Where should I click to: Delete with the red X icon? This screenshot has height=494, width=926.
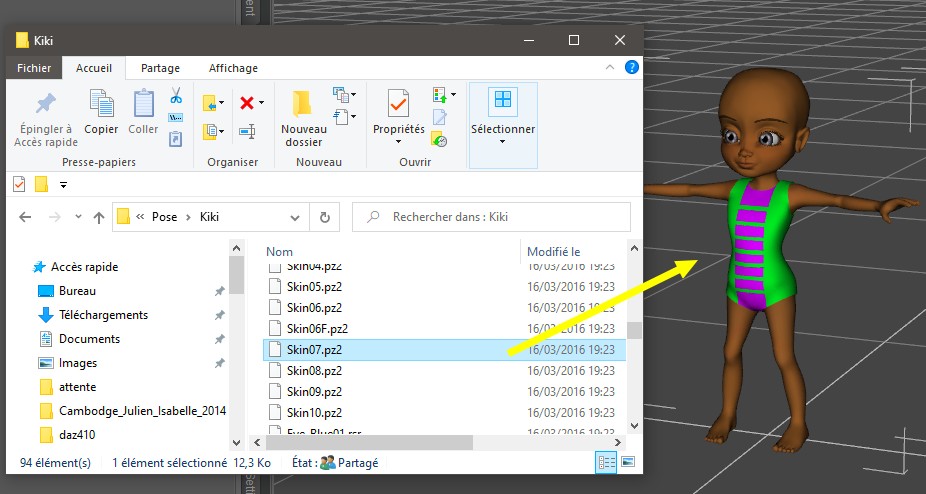tap(247, 103)
